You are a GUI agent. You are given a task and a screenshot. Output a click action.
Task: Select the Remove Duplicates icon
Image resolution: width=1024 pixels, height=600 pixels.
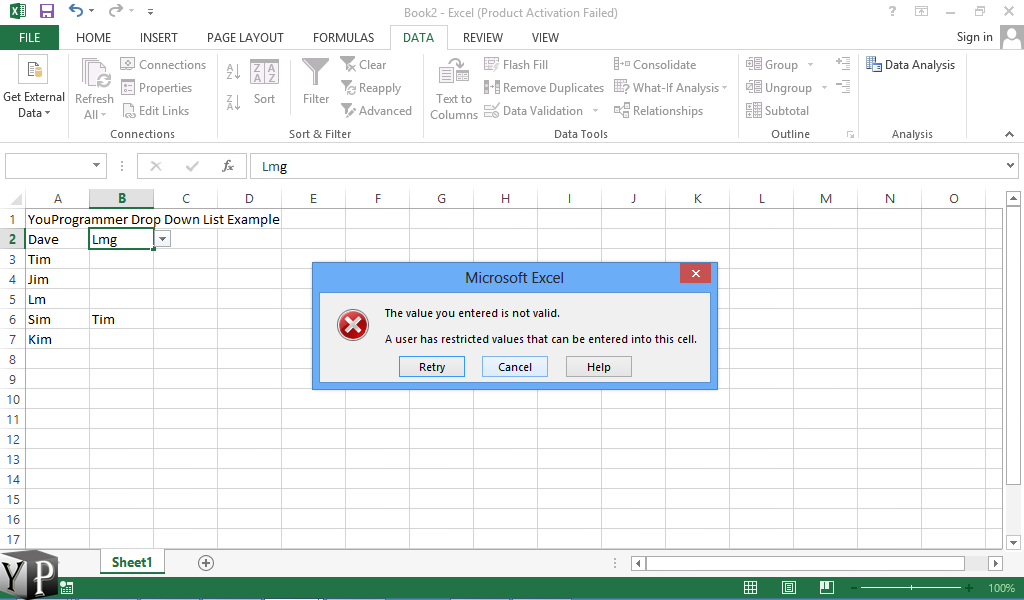[x=544, y=87]
